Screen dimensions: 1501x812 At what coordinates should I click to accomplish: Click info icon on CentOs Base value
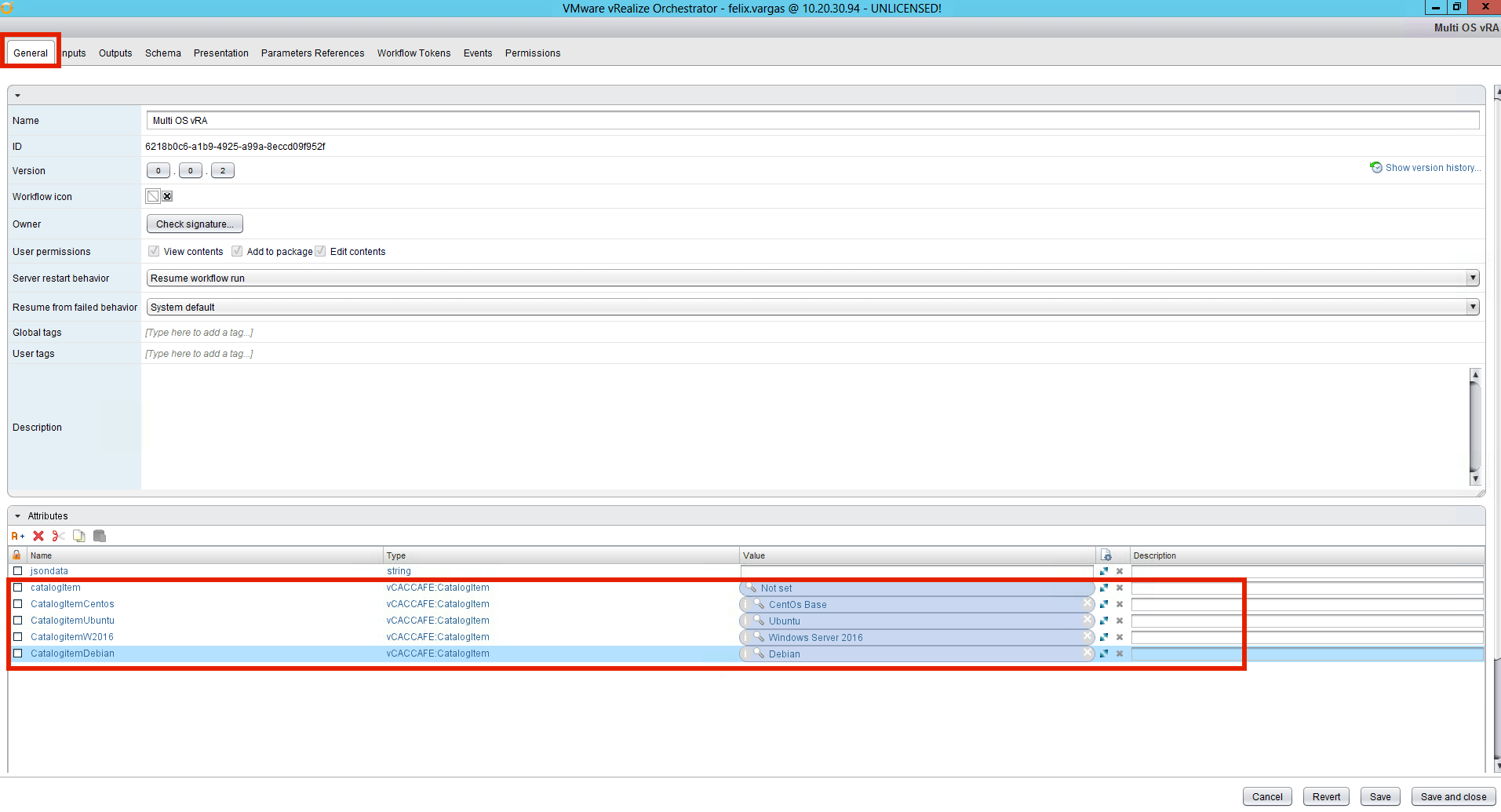[745, 604]
